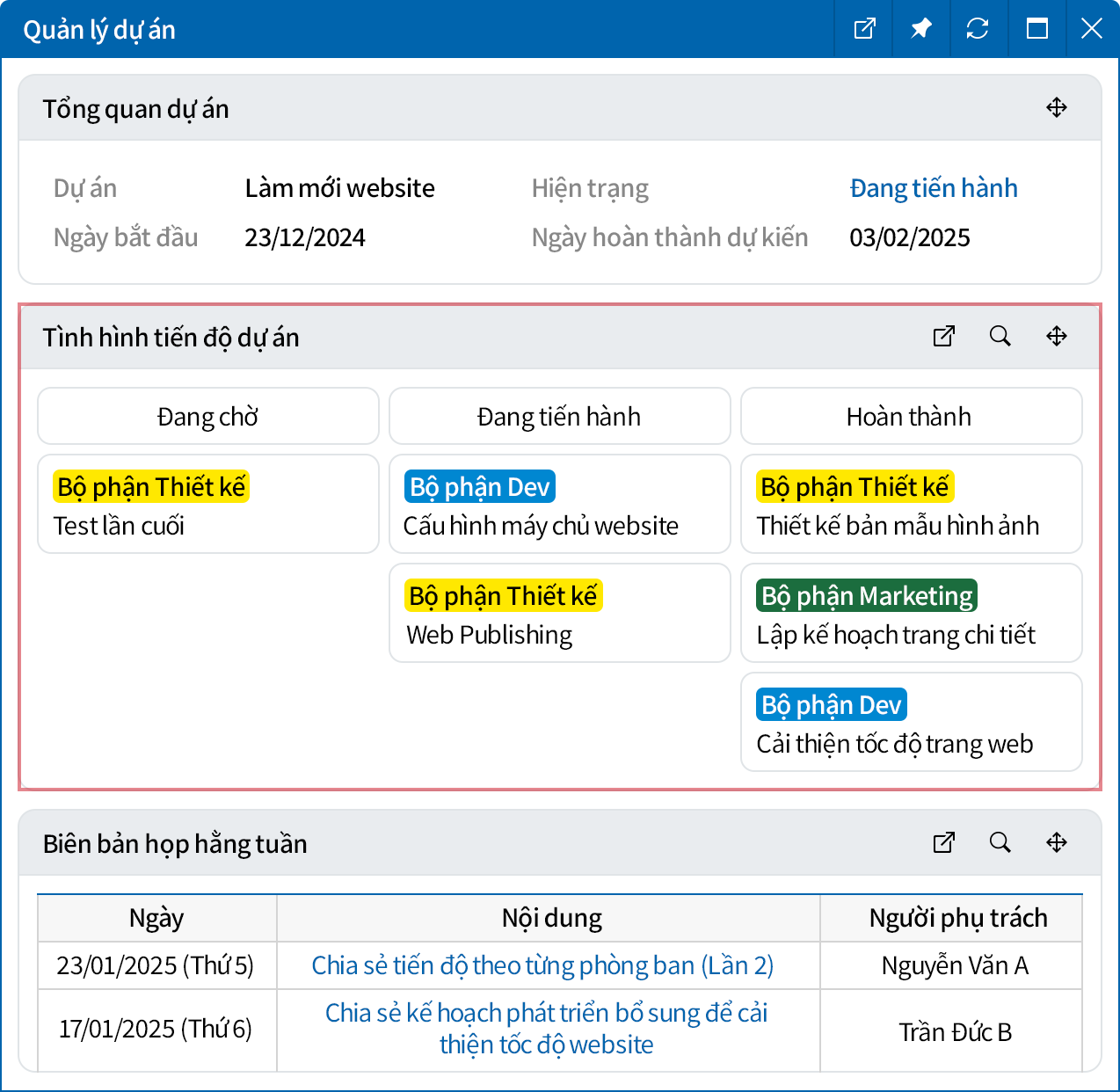
Task: Click green Bộ phận Marketing tag
Action: 867,596
